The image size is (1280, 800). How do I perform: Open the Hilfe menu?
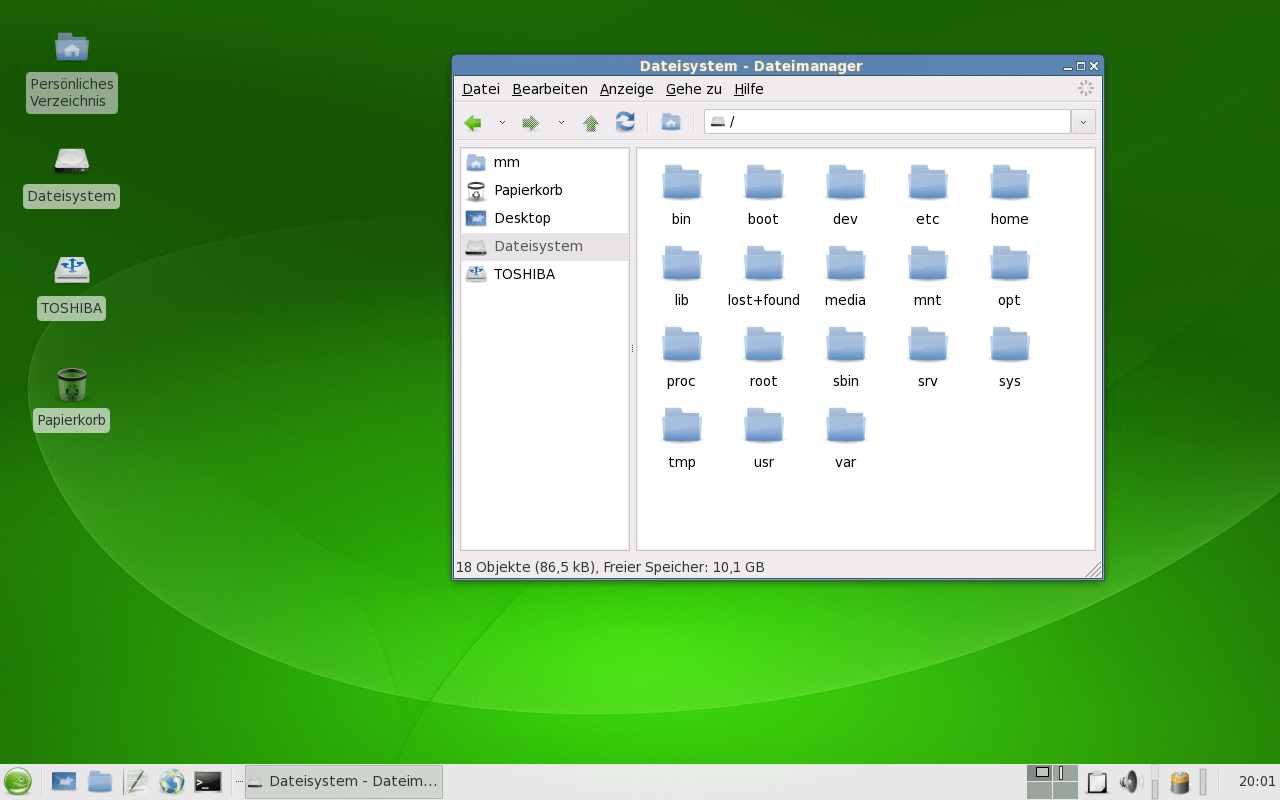(749, 89)
